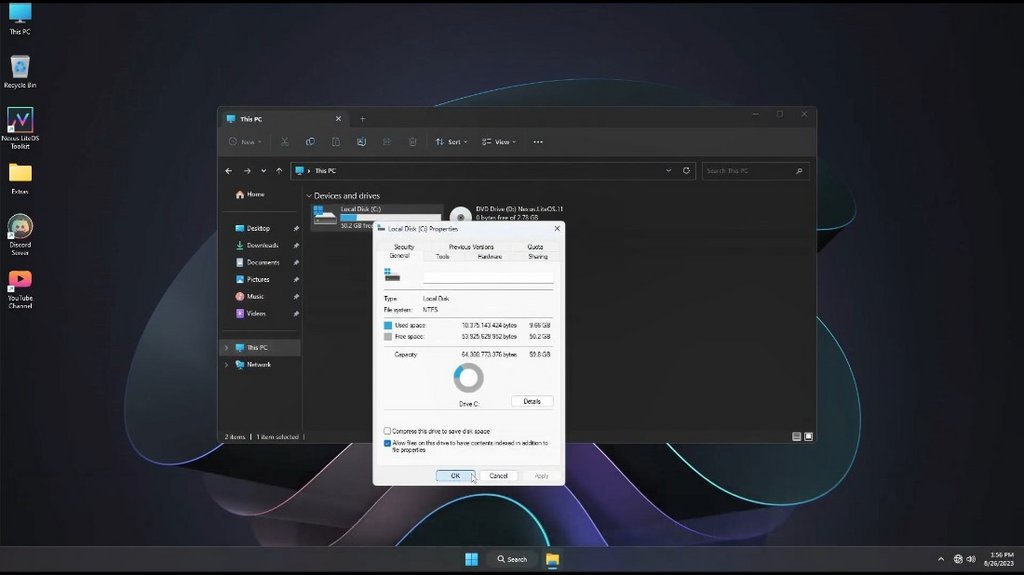Image resolution: width=1024 pixels, height=575 pixels.
Task: Click the Delete icon in Explorer toolbar
Action: pyautogui.click(x=412, y=142)
